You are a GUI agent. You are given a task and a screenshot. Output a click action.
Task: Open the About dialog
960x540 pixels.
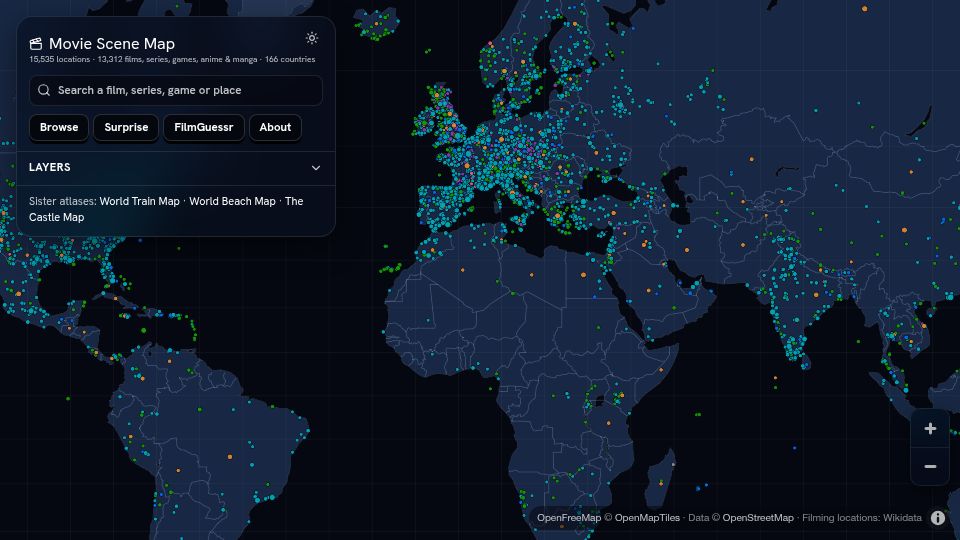[x=275, y=127]
